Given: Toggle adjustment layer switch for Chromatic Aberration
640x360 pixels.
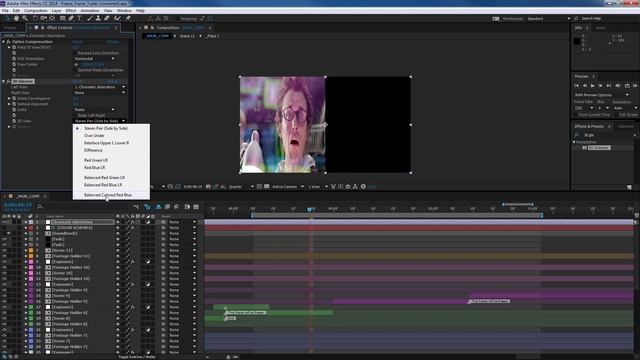Looking at the screenshot, I should point(148,222).
